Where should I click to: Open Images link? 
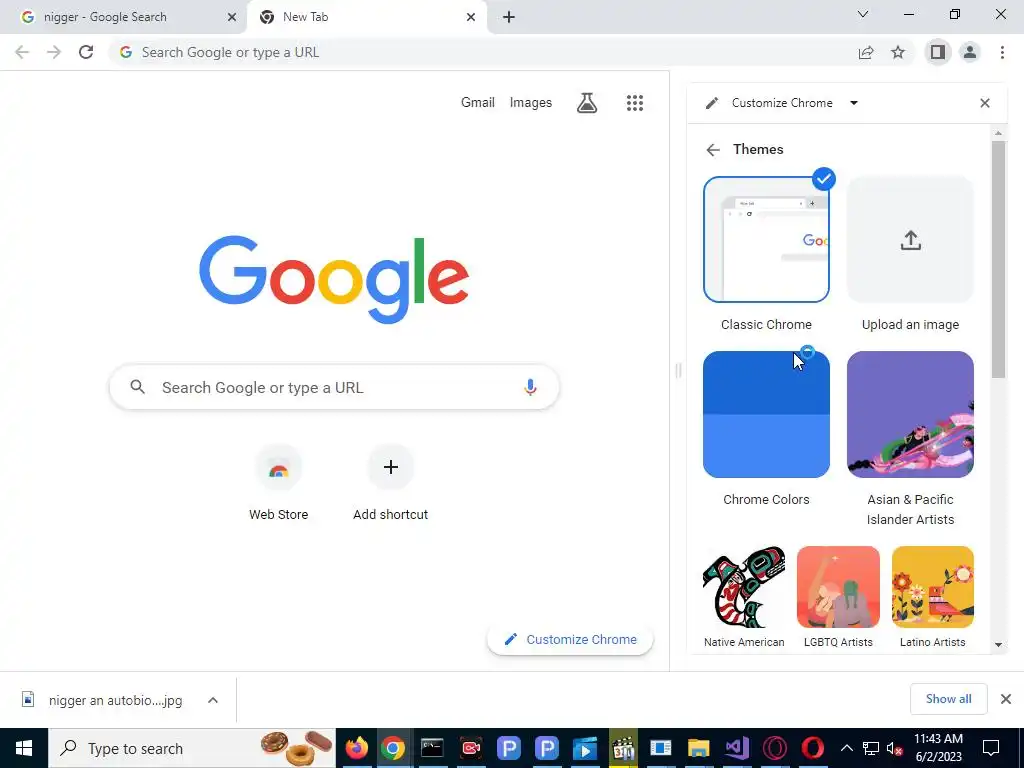point(530,103)
